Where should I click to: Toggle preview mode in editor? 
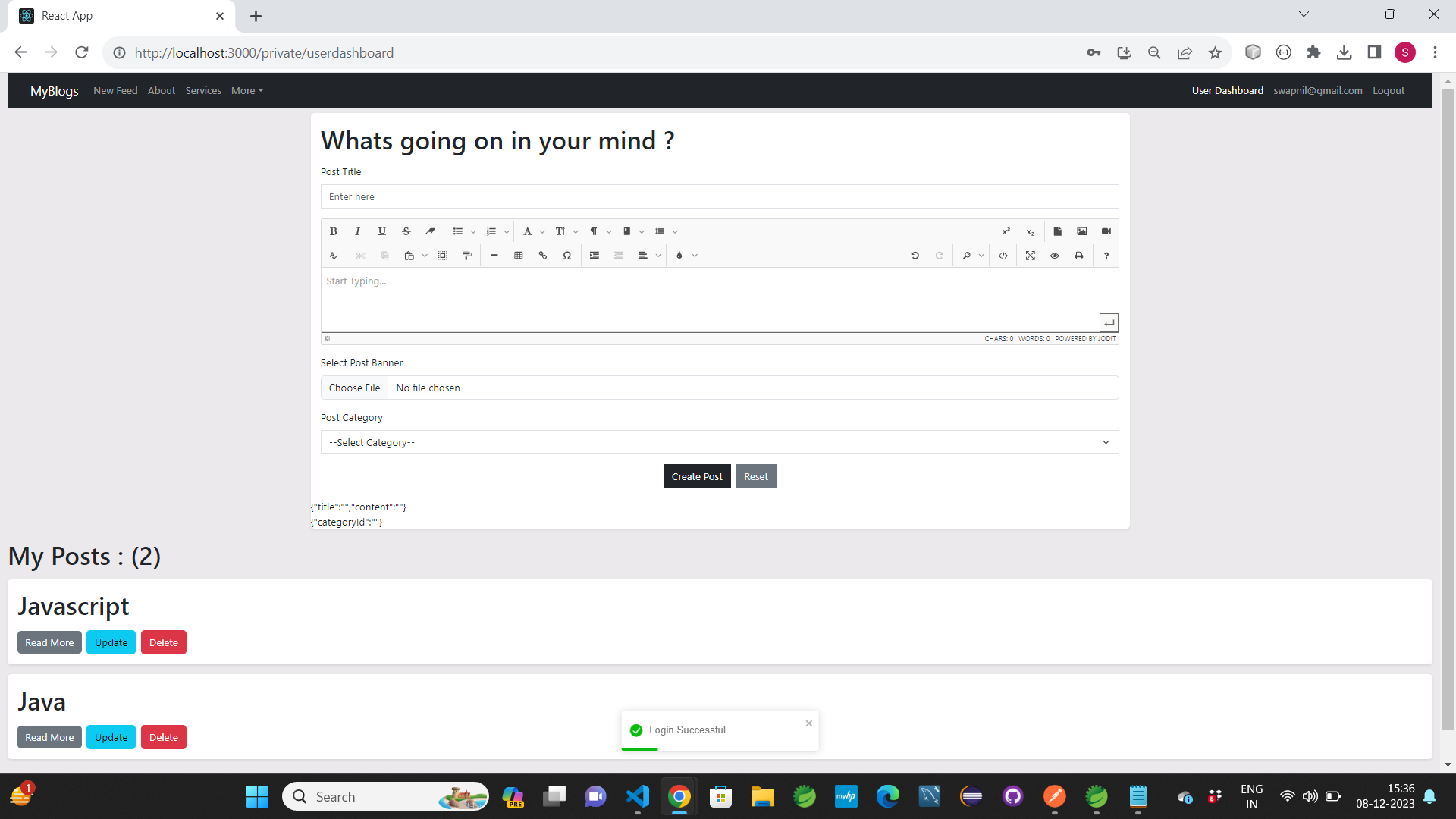tap(1055, 255)
